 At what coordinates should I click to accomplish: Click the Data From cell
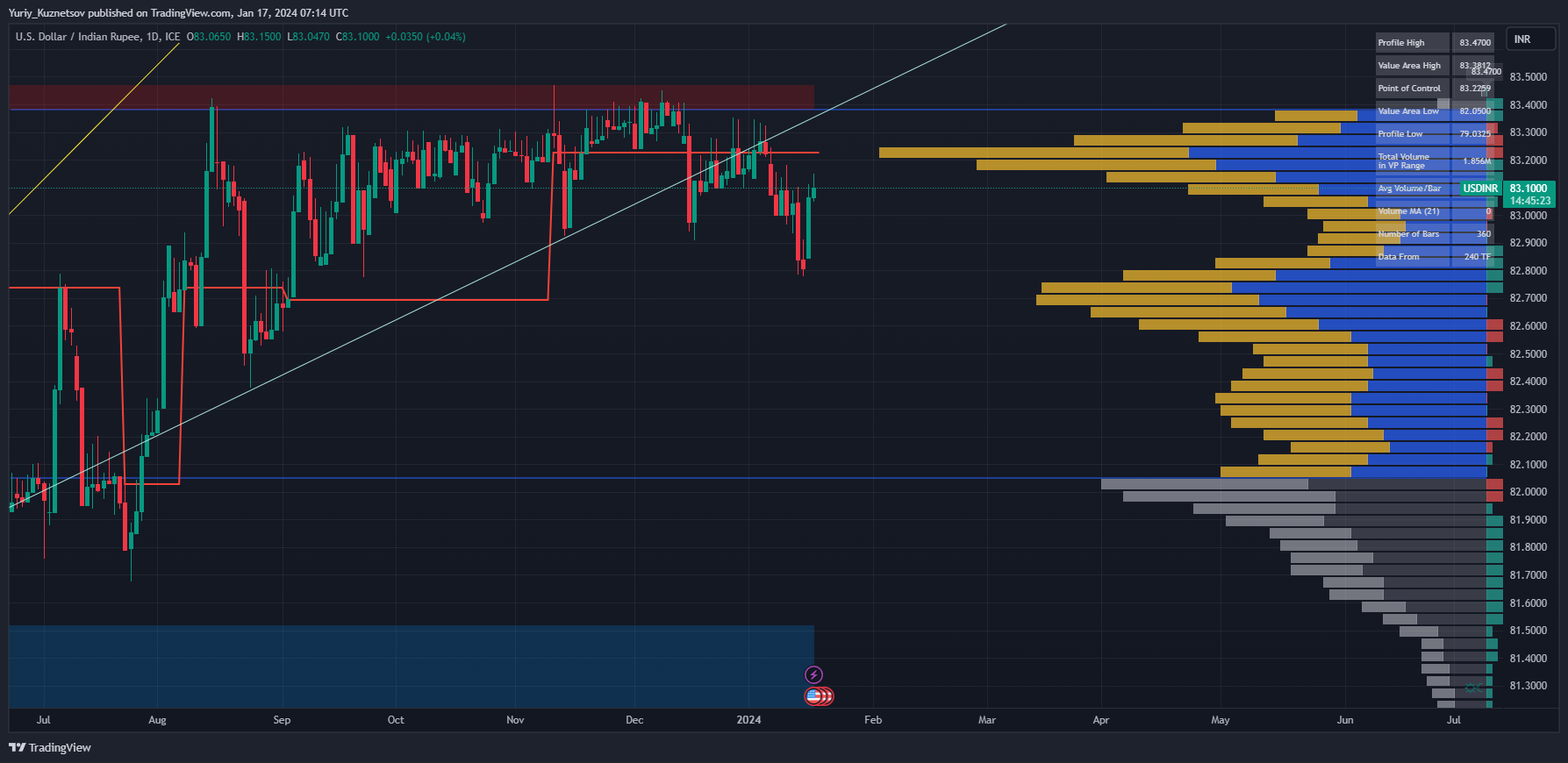[1413, 257]
